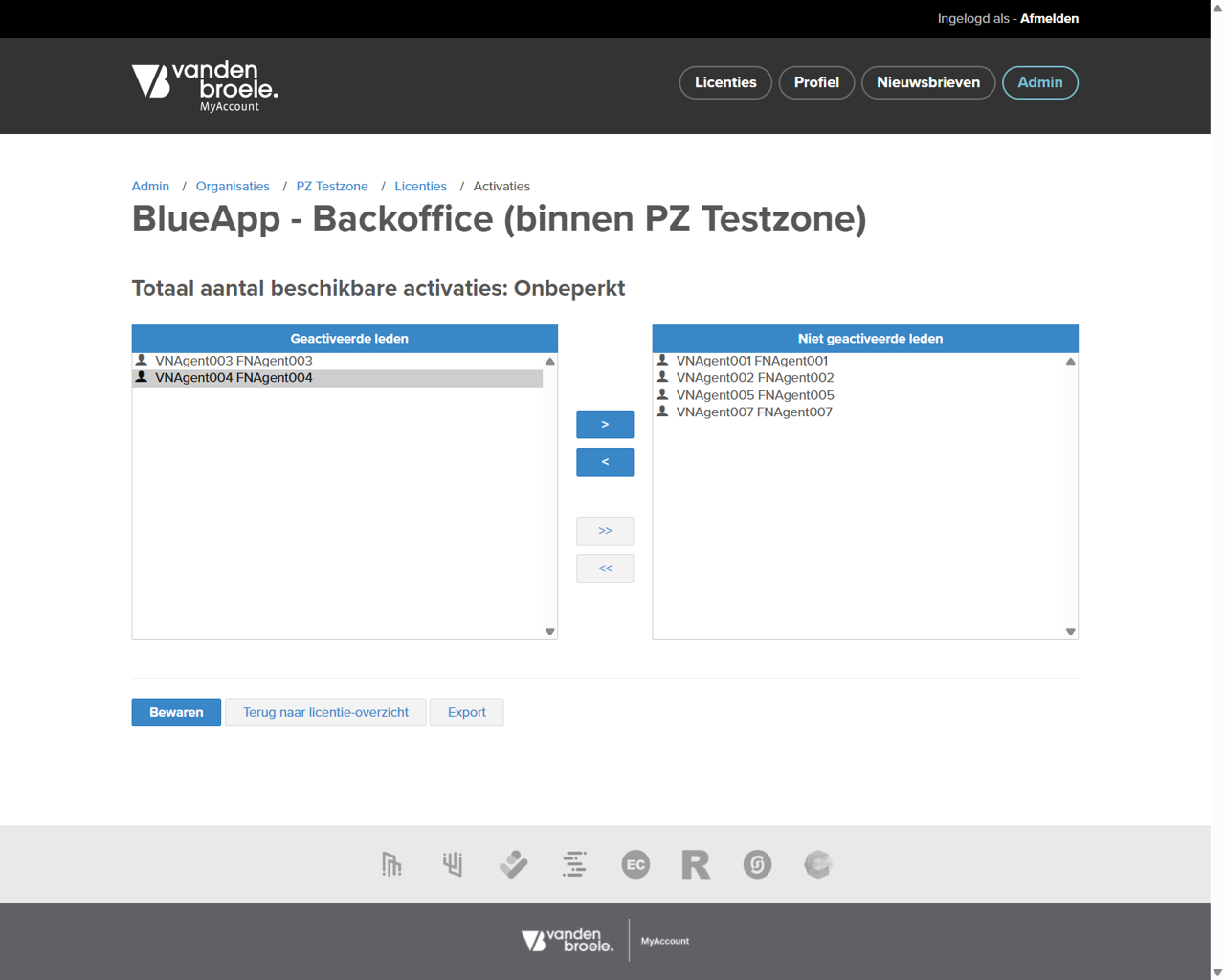Open the Admin menu
This screenshot has height=980, width=1225.
coord(1040,82)
